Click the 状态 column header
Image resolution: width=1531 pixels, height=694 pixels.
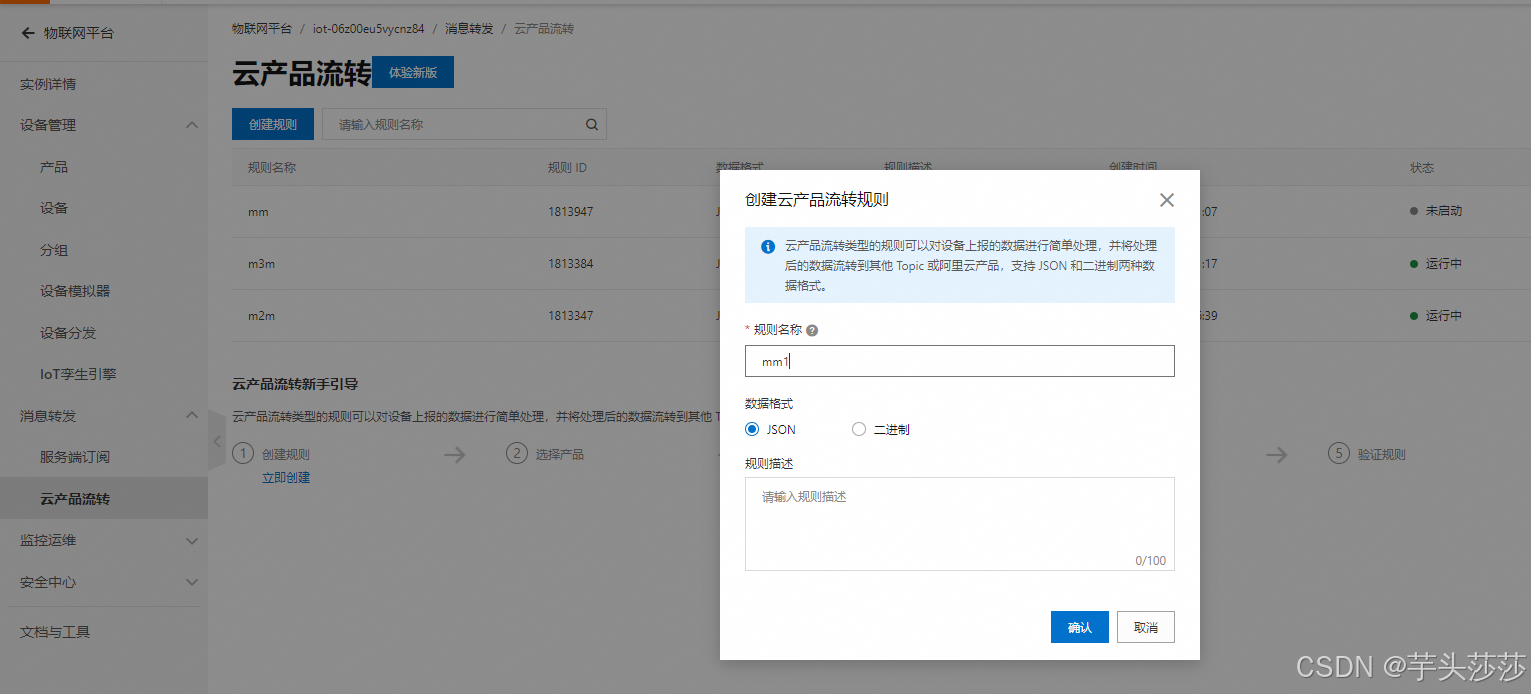tap(1422, 168)
